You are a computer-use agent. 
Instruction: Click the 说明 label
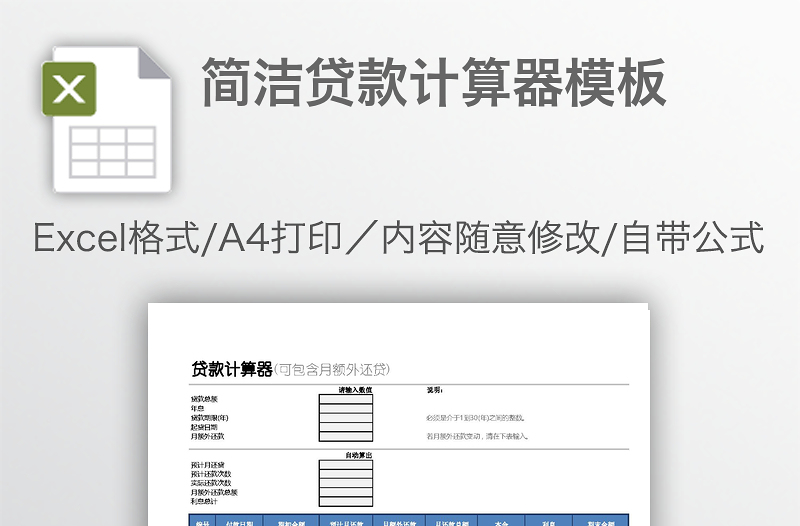tap(434, 390)
